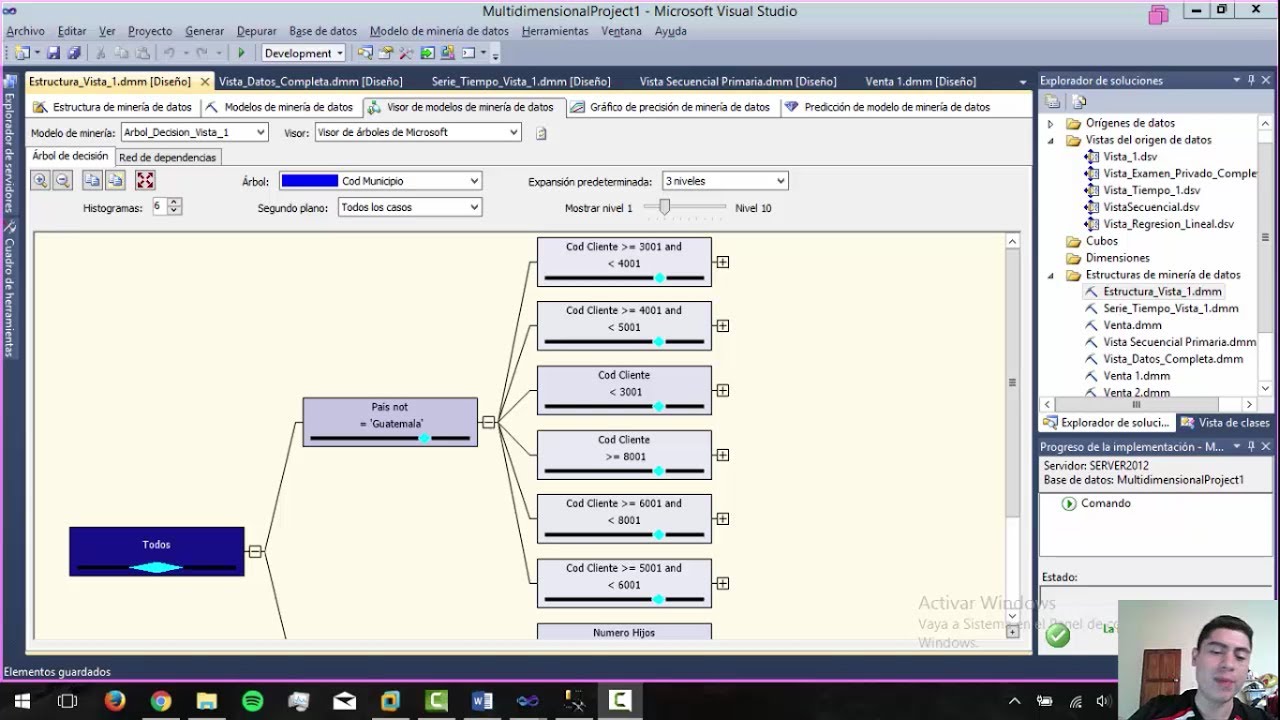Click the show all files icon in Solution Explorer
Viewport: 1280px width, 720px height.
click(1079, 101)
